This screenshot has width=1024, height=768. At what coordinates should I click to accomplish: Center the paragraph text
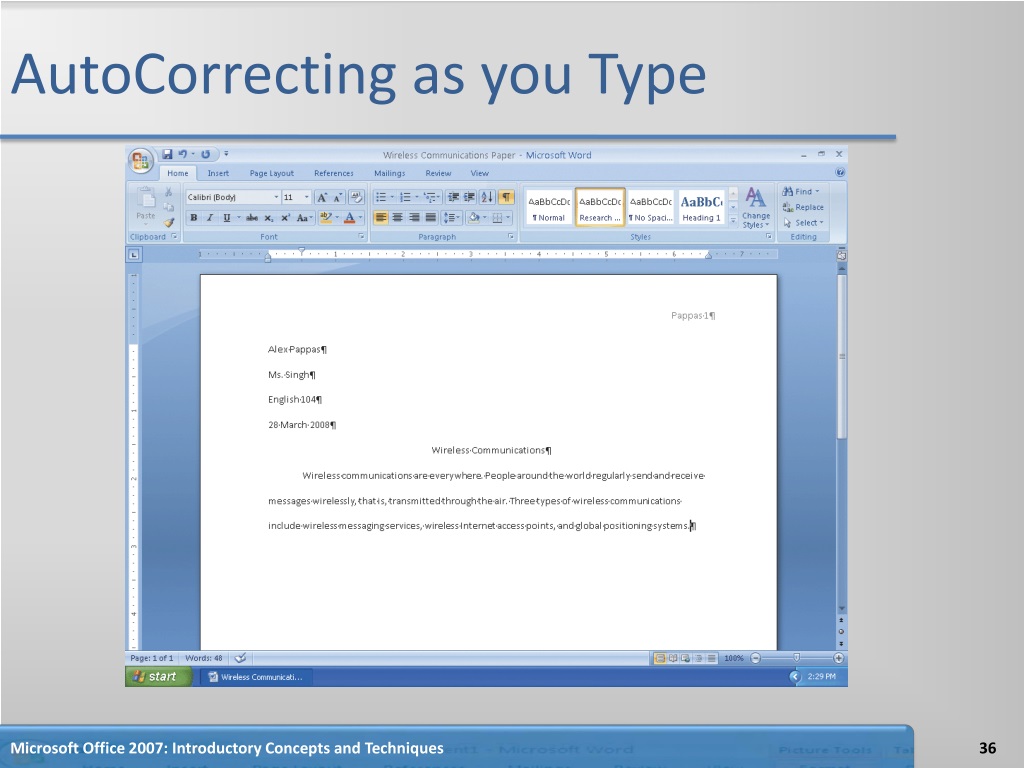click(x=397, y=217)
